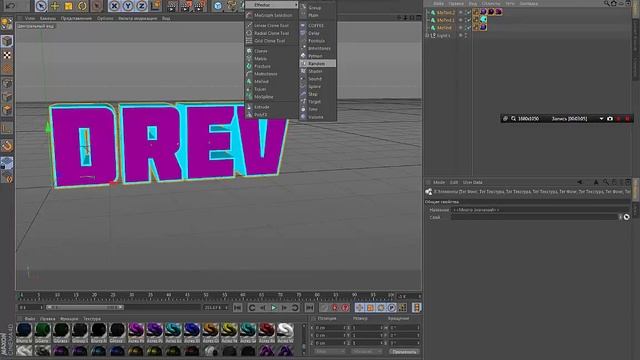
Task: Activate the Scale tool yellow box icon
Action: [x=68, y=6]
